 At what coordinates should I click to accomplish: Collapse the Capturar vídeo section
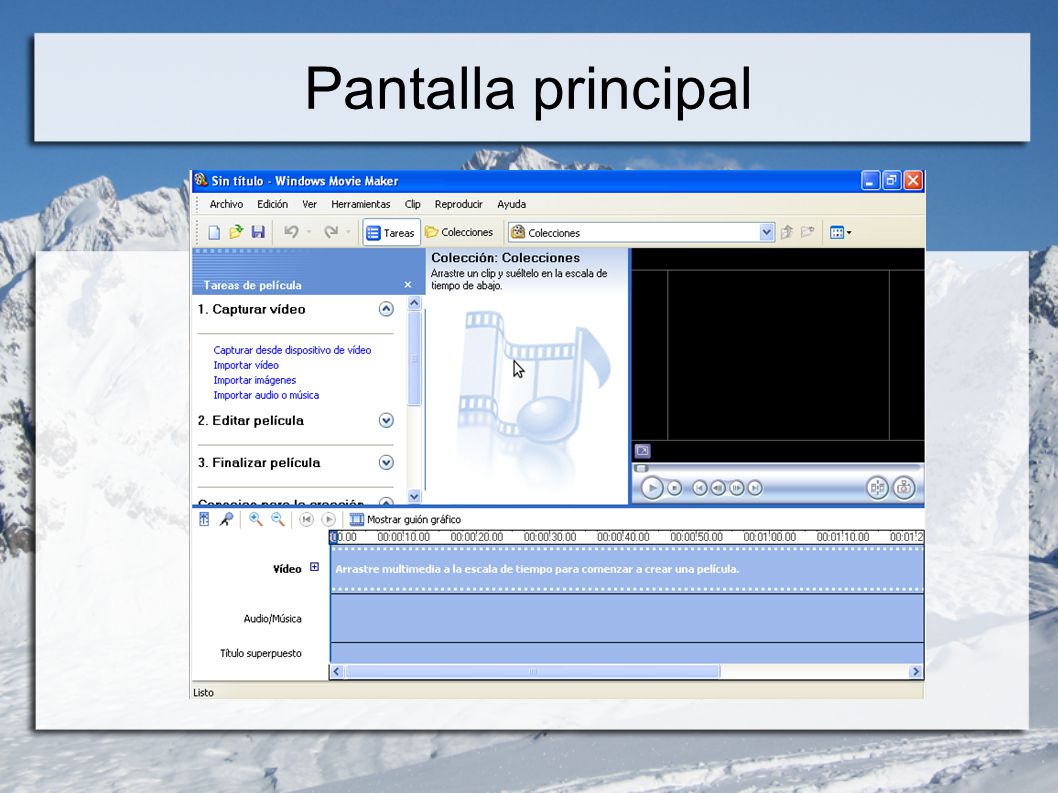point(386,309)
